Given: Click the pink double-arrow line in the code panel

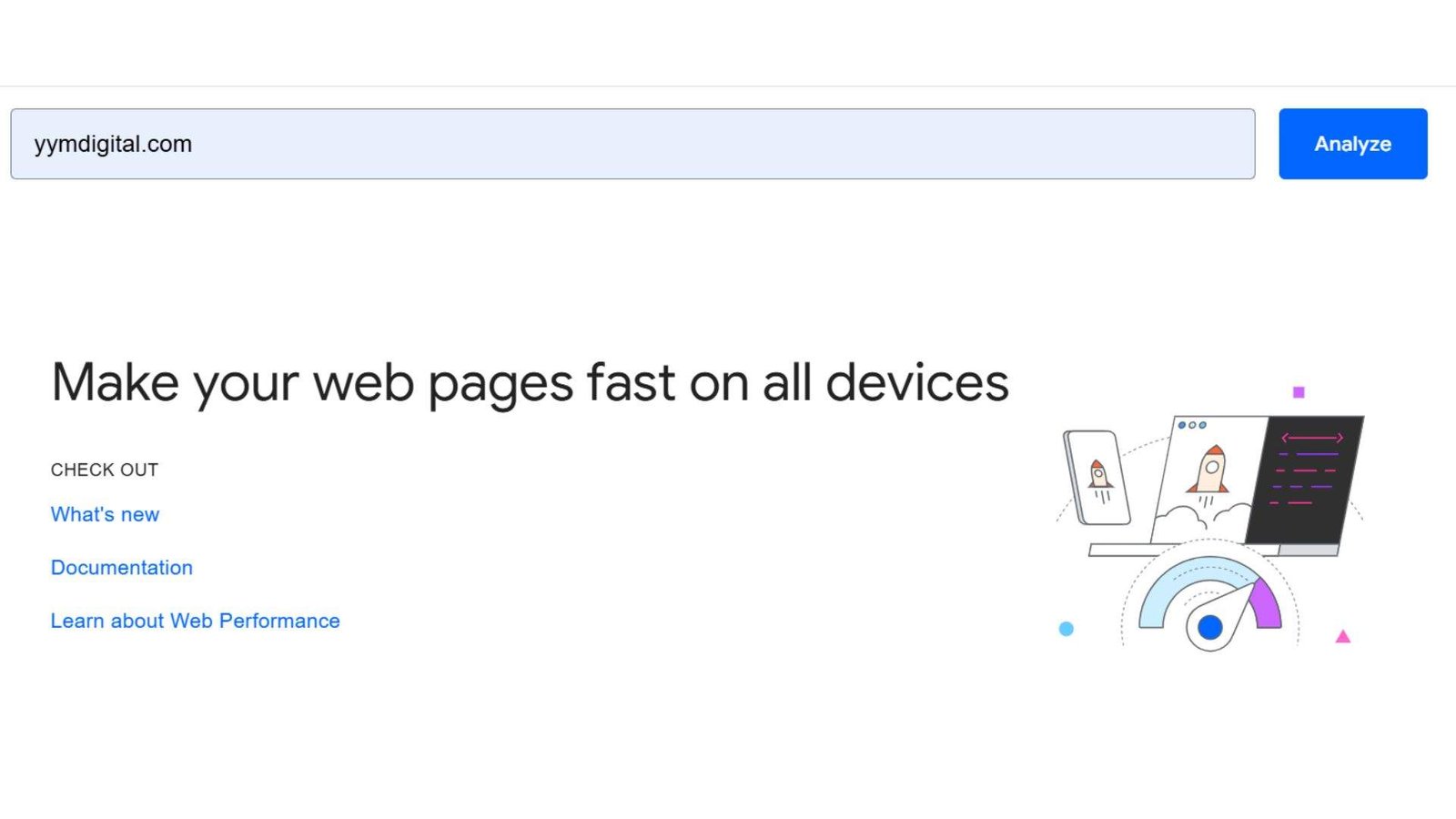Looking at the screenshot, I should click(x=1311, y=438).
